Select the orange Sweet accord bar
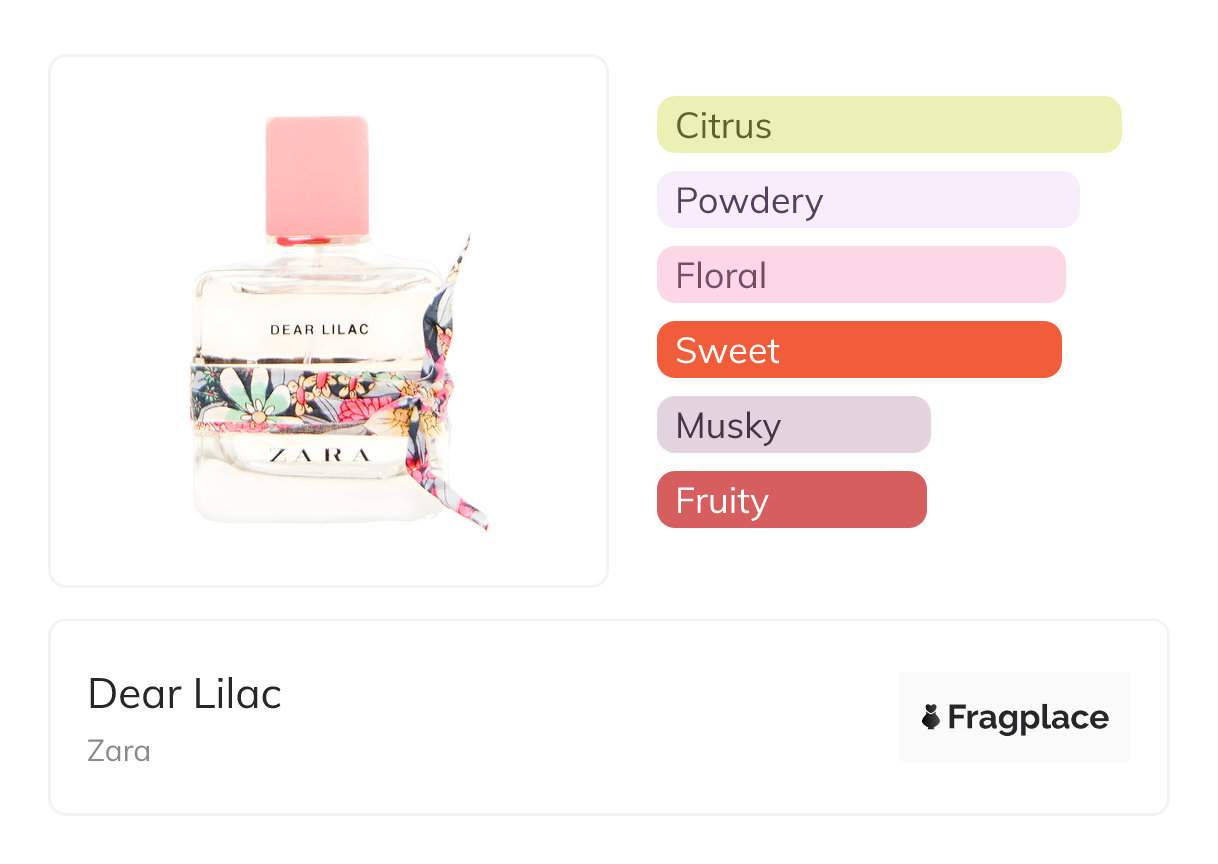Screen dimensions: 1218x864 click(x=859, y=350)
